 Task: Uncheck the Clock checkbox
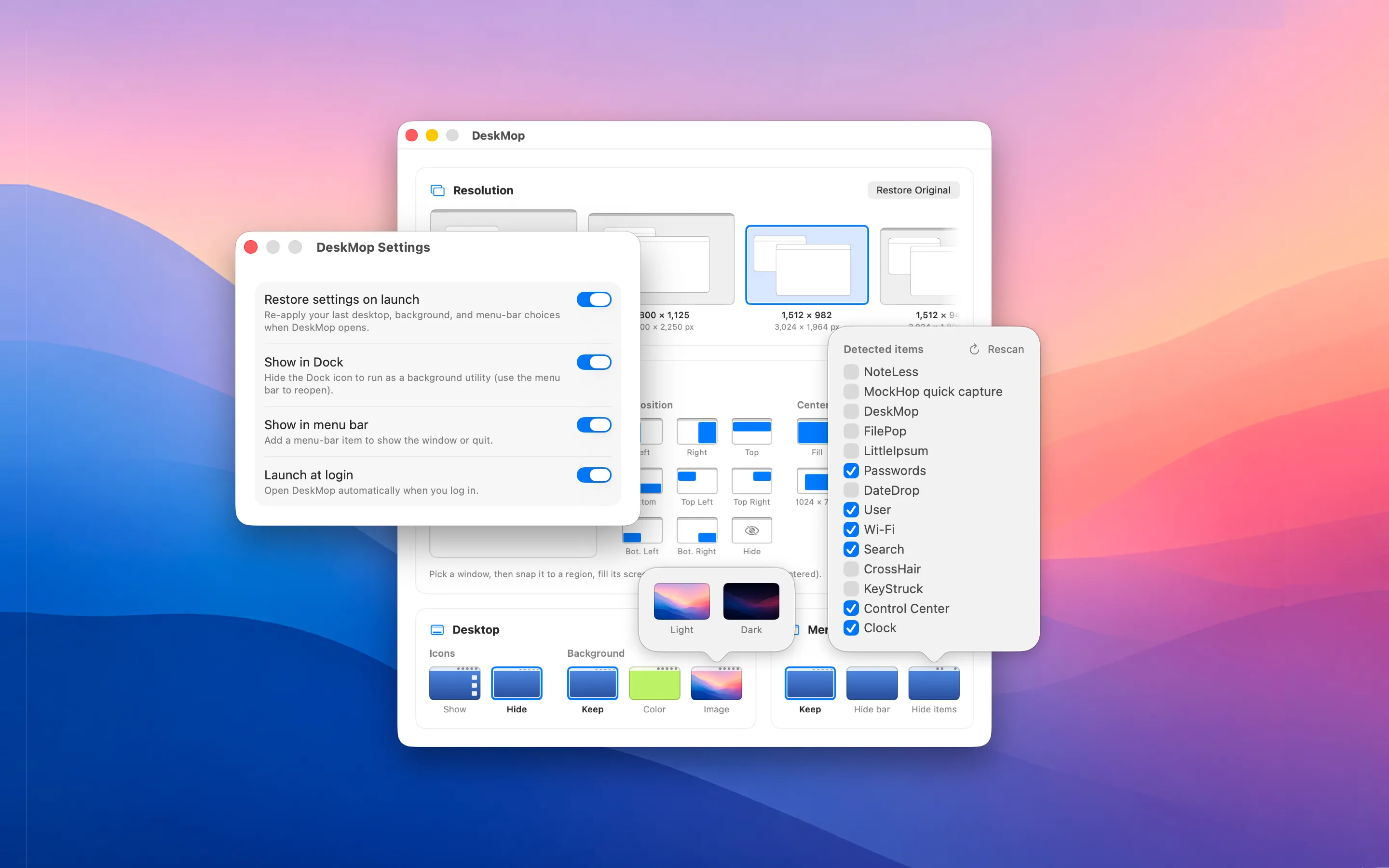(851, 628)
